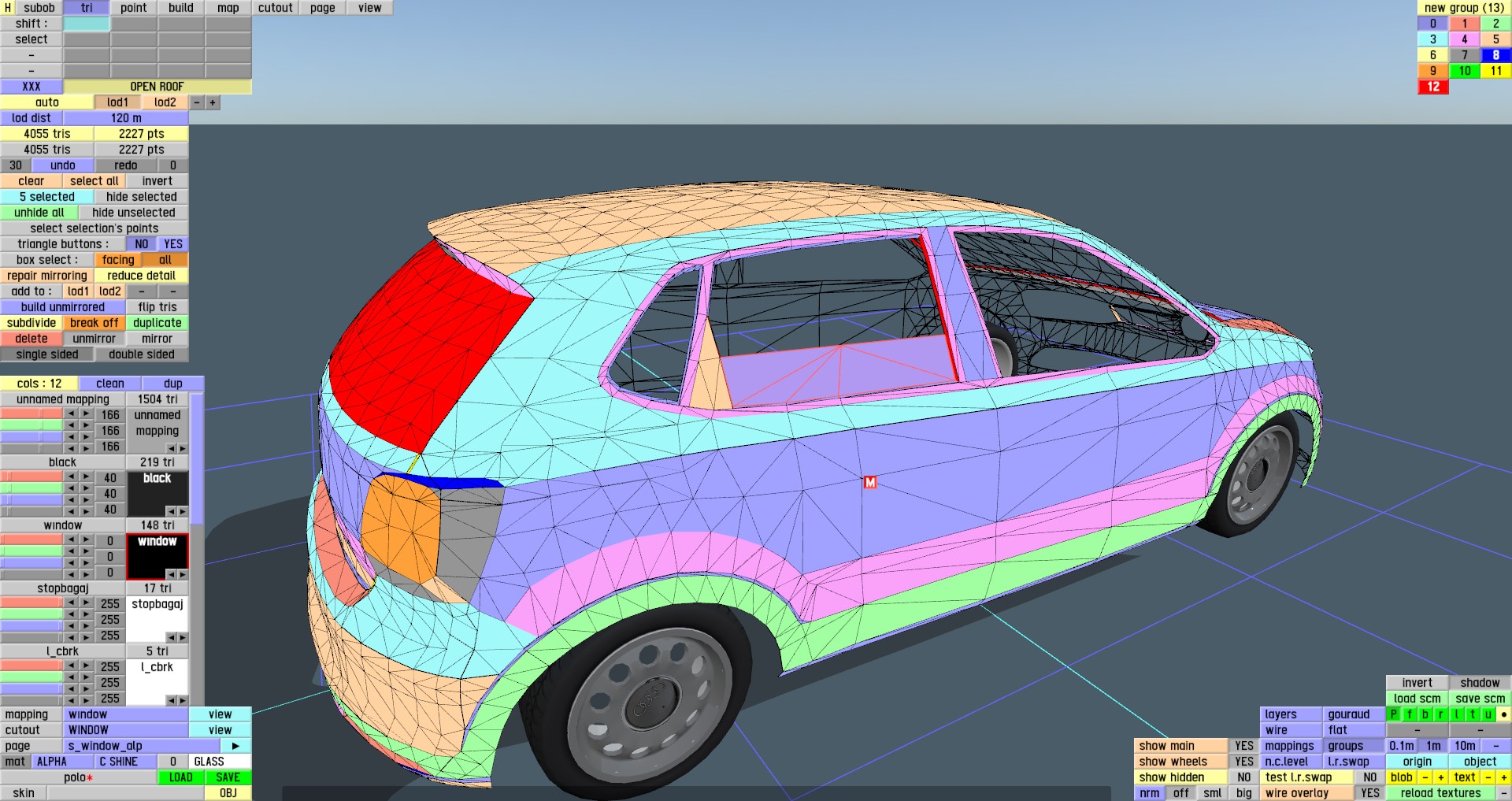Click the plus button after text label
Screen dimensions: 1512x801
tap(1504, 777)
